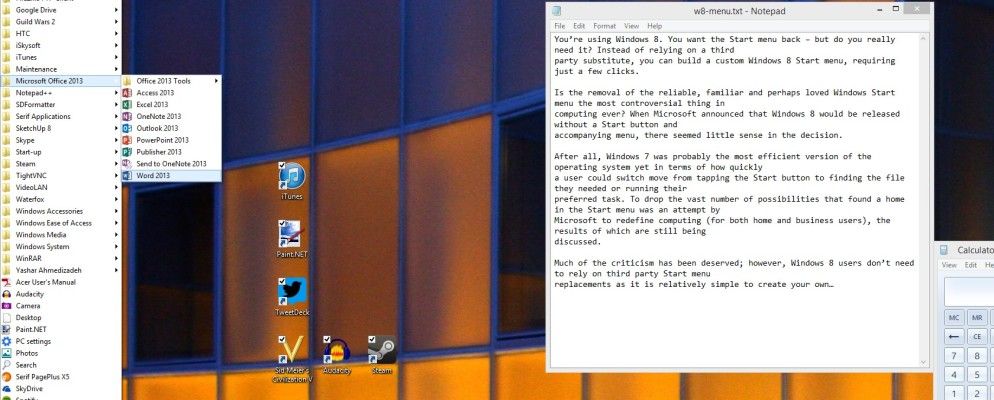
Task: Open the View menu in Calculator
Action: click(949, 265)
